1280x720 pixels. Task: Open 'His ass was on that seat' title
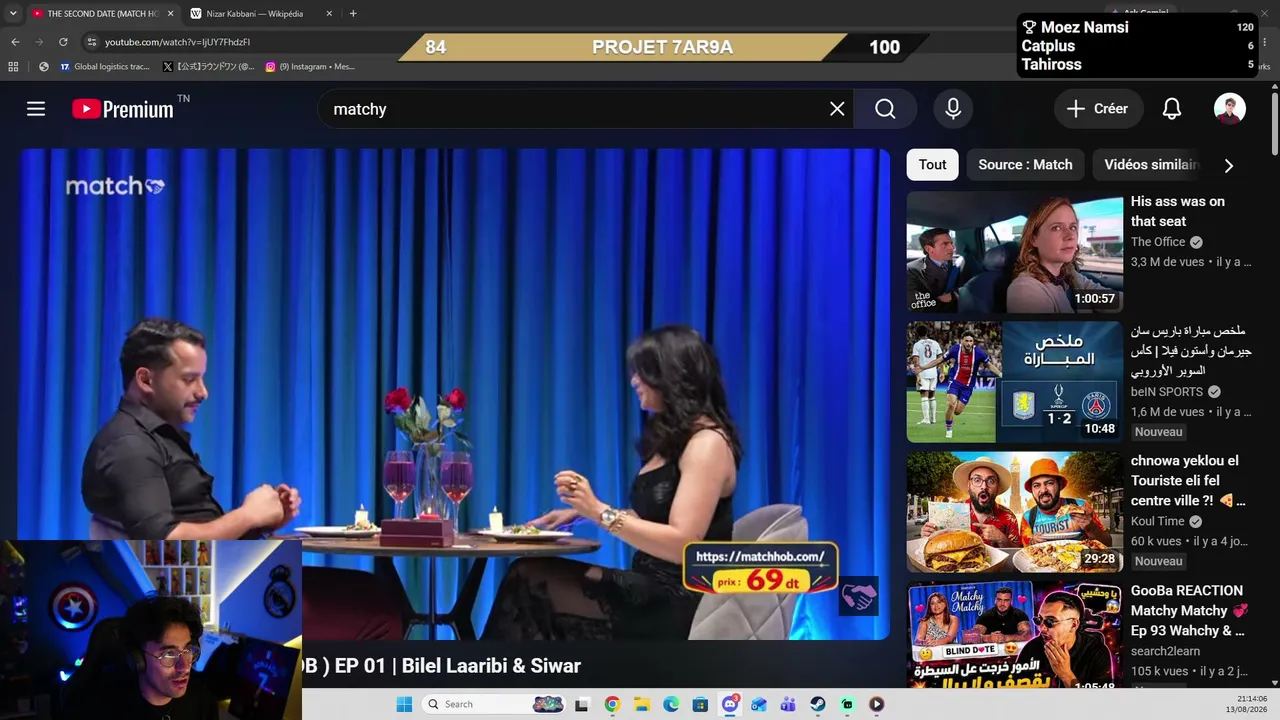click(1178, 211)
